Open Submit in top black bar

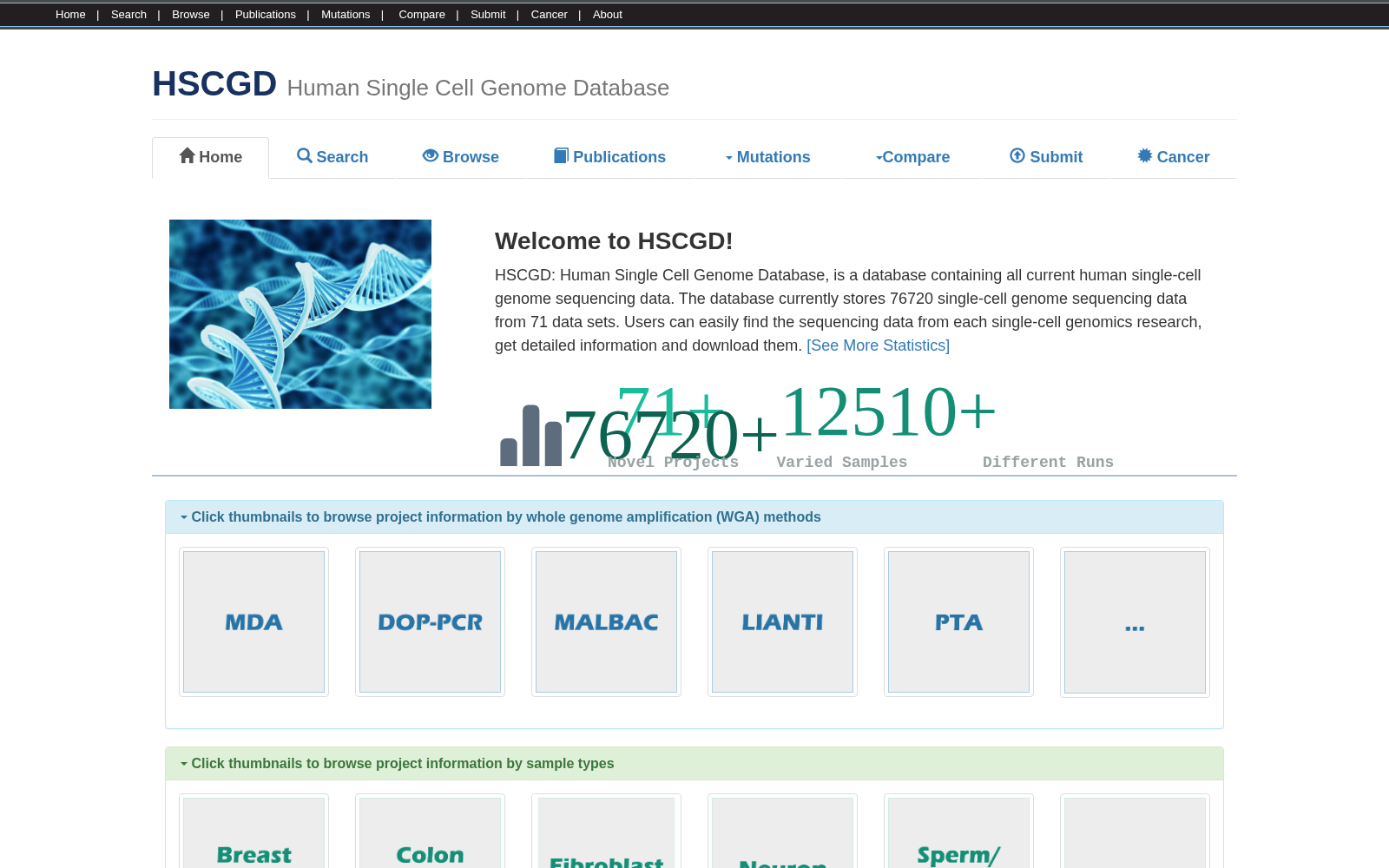click(488, 15)
